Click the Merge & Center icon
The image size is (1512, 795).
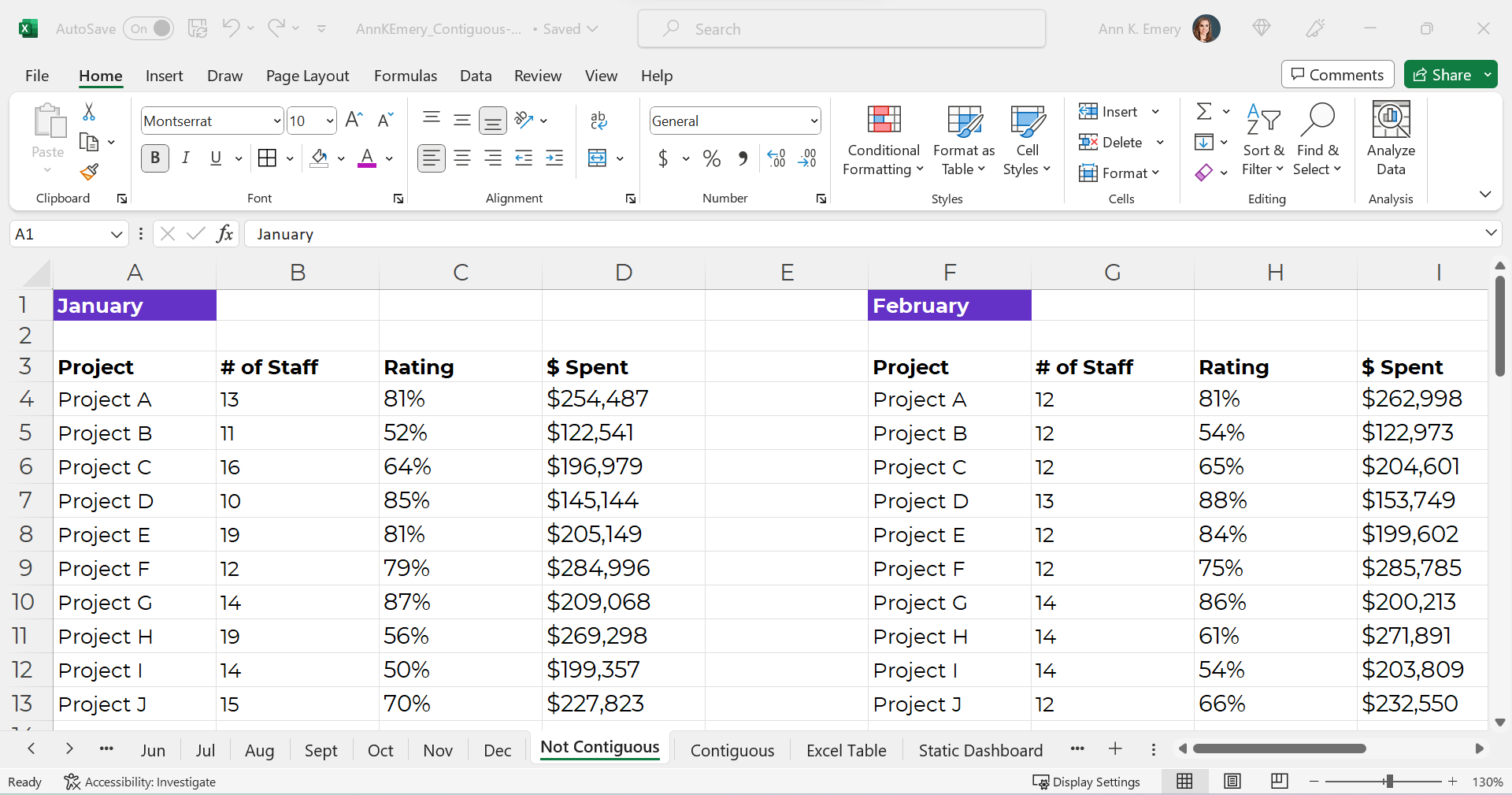coord(598,158)
